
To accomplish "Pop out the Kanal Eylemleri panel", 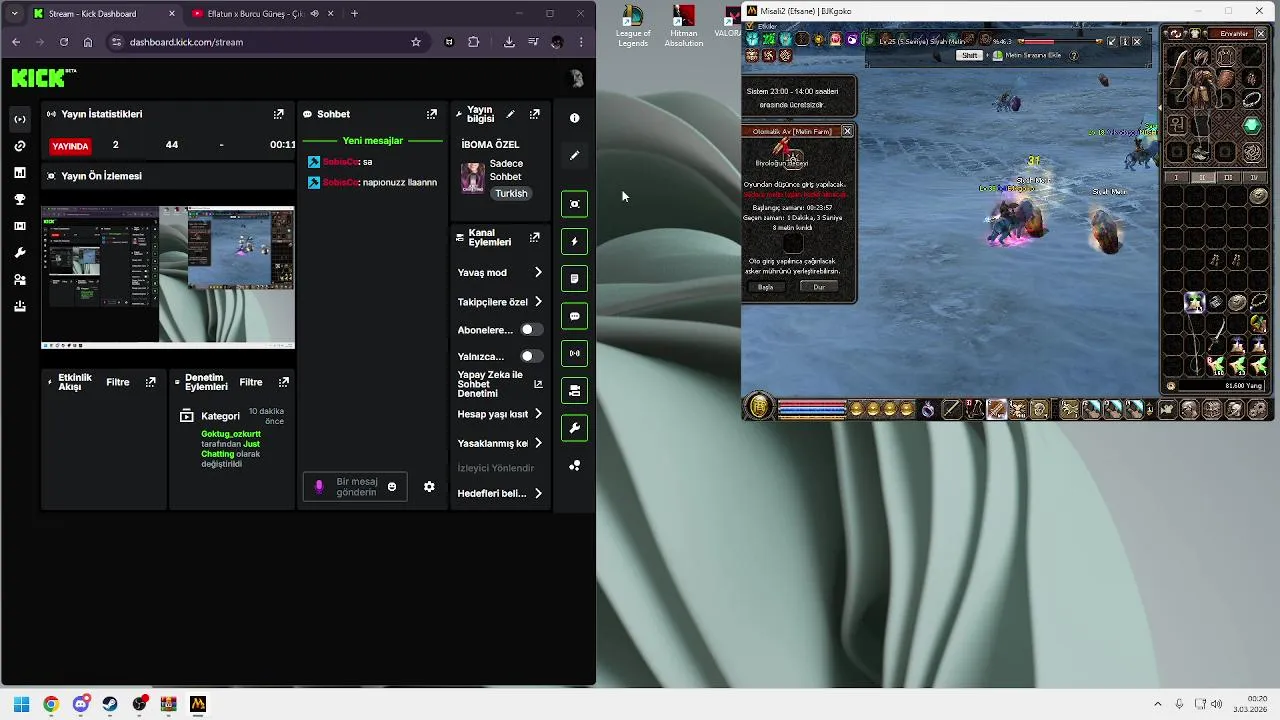I will point(535,237).
